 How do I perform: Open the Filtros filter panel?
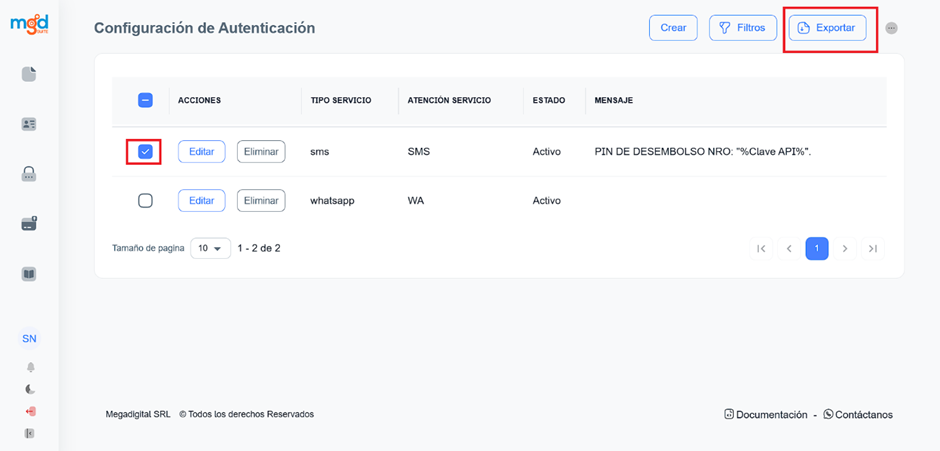(743, 28)
